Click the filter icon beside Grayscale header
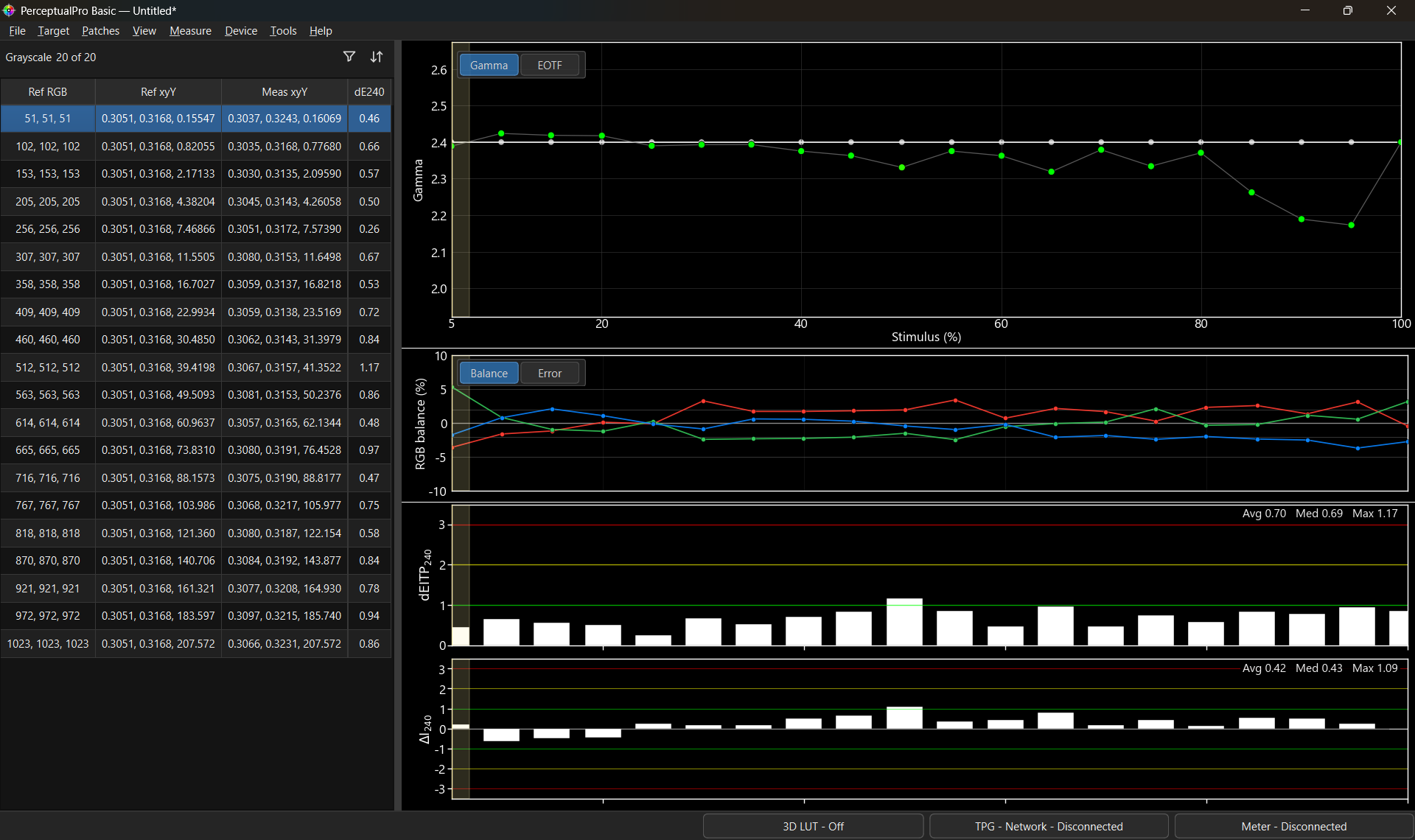Image resolution: width=1415 pixels, height=840 pixels. pos(349,57)
